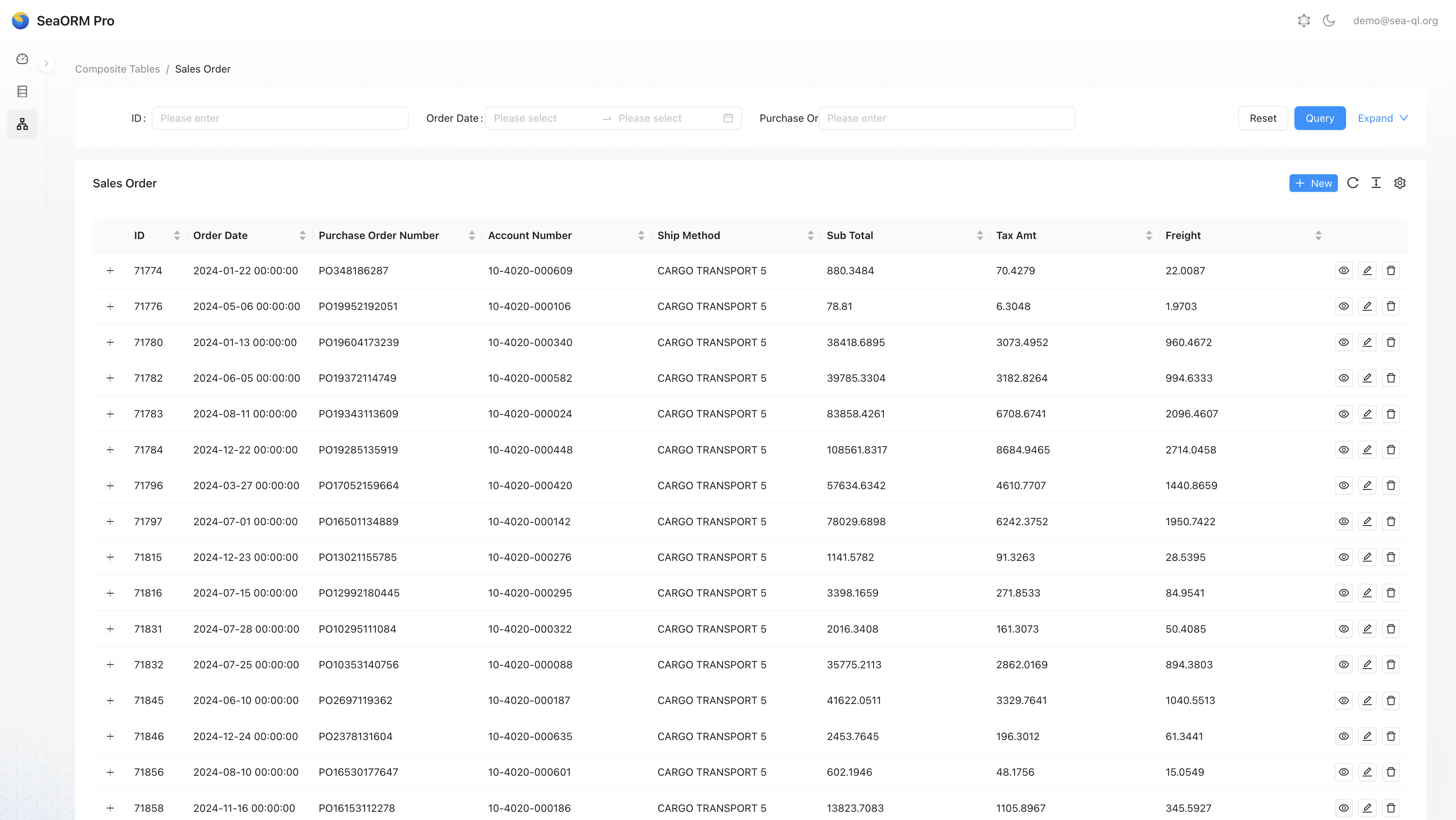This screenshot has width=1456, height=820.
Task: View order 71816 with eye icon
Action: click(x=1344, y=593)
